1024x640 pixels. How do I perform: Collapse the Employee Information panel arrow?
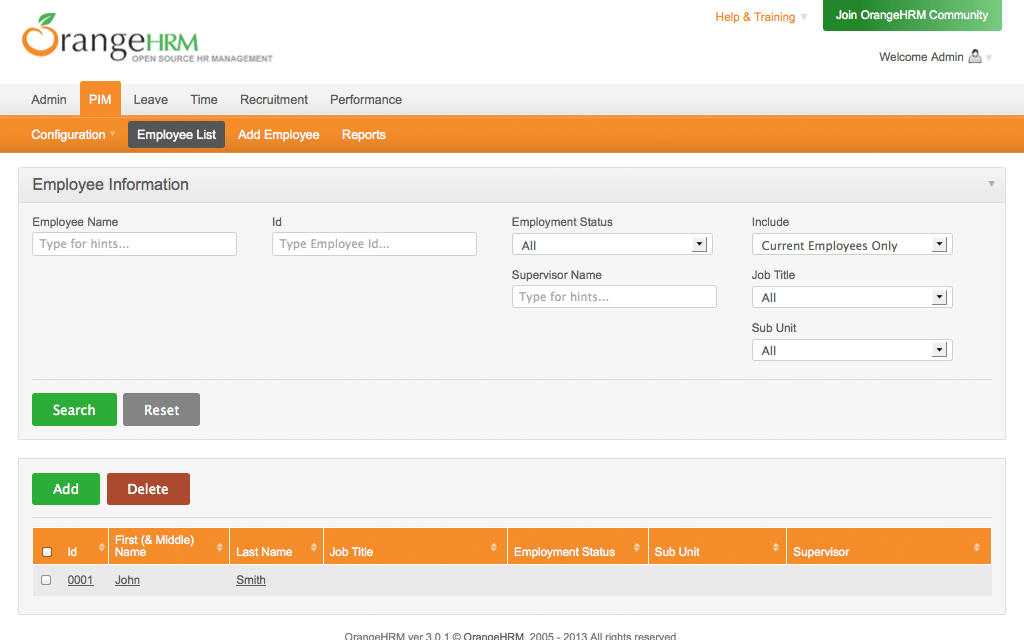991,184
